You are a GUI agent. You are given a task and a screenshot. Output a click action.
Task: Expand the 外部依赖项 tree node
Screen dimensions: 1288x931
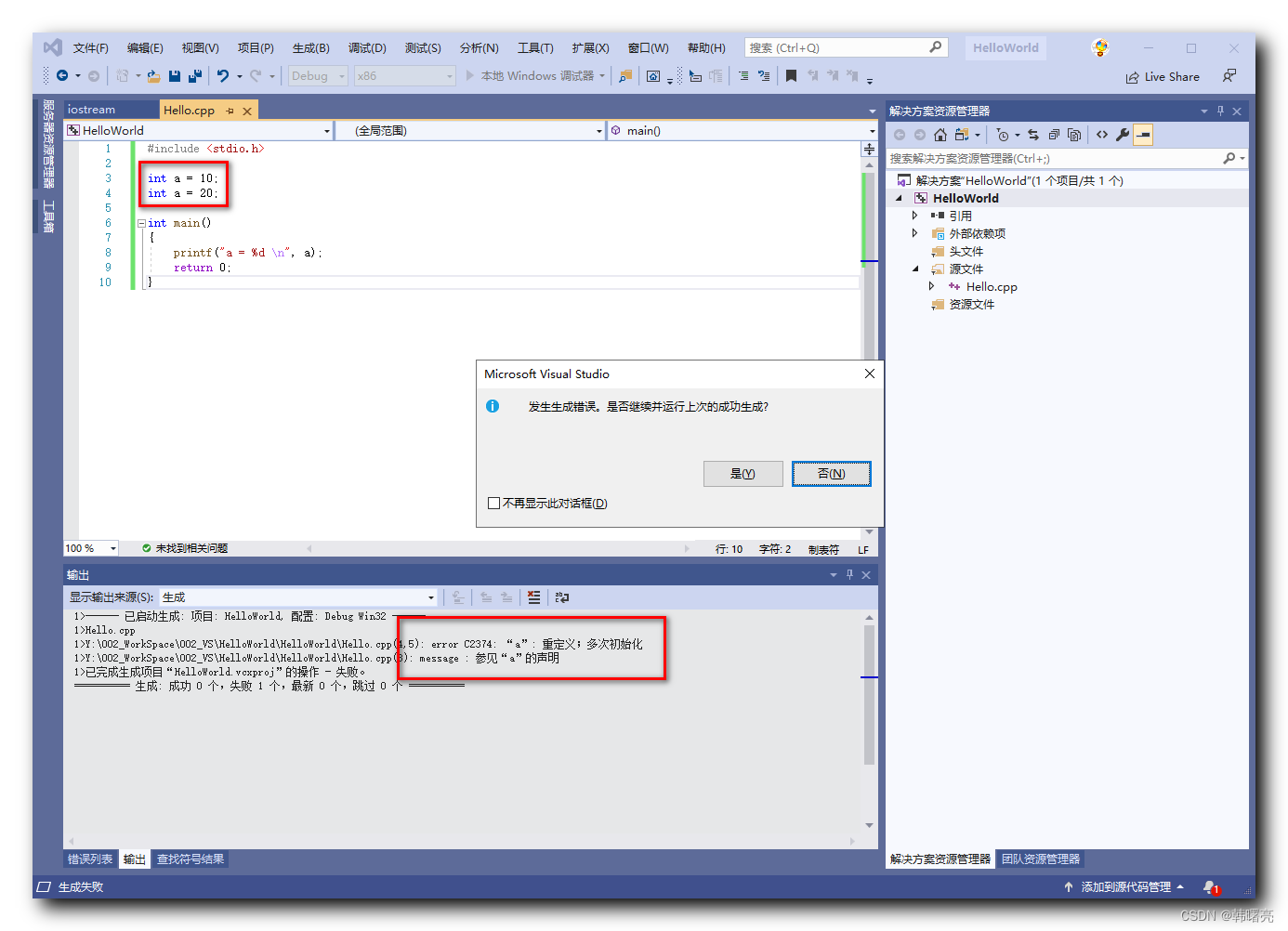(x=914, y=233)
